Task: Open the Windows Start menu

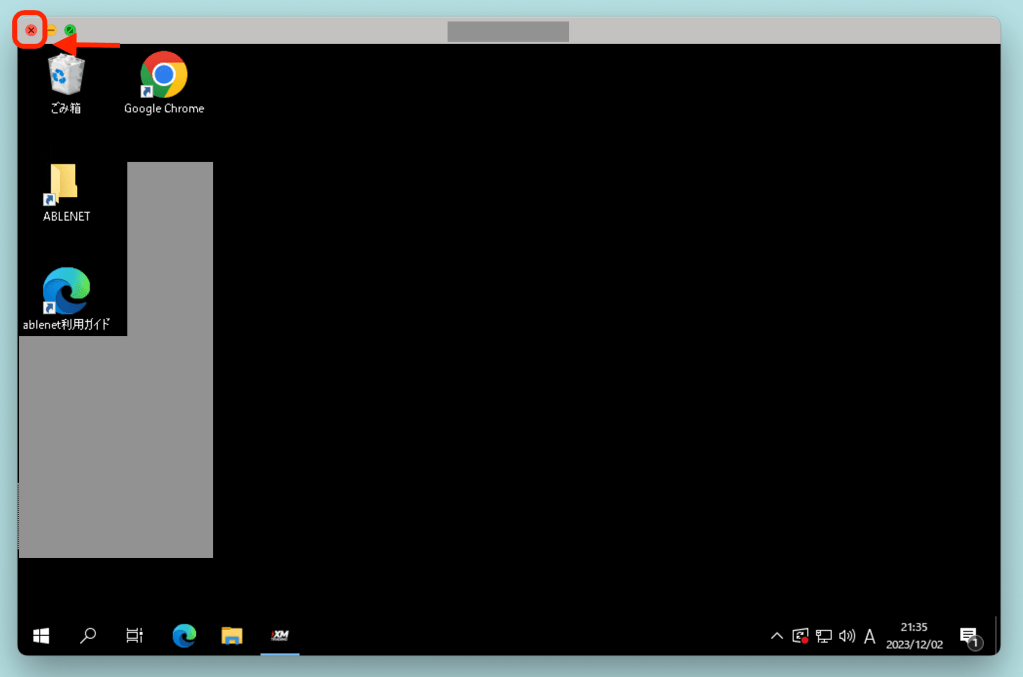Action: pyautogui.click(x=42, y=635)
